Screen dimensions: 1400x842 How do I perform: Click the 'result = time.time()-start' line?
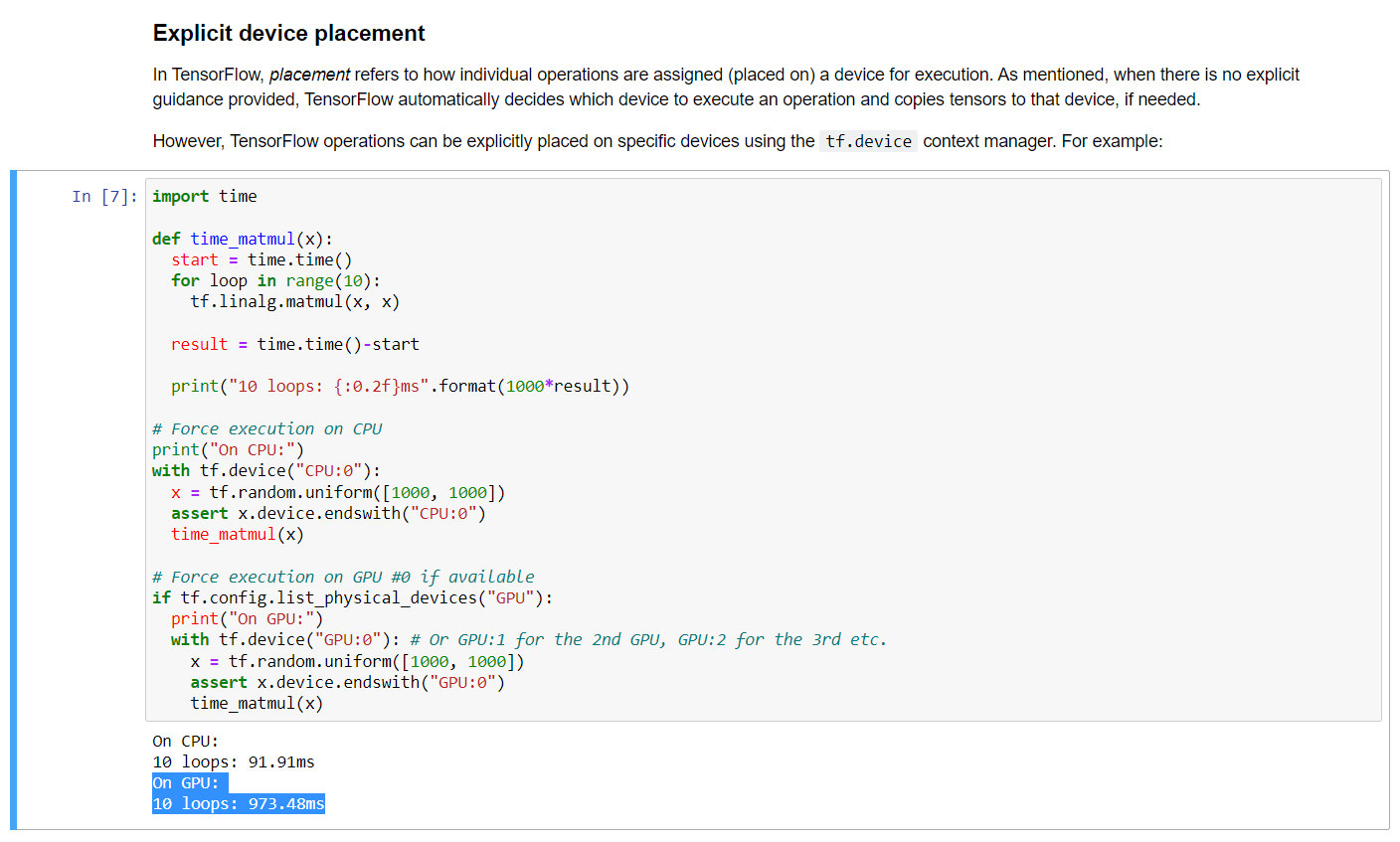(295, 345)
